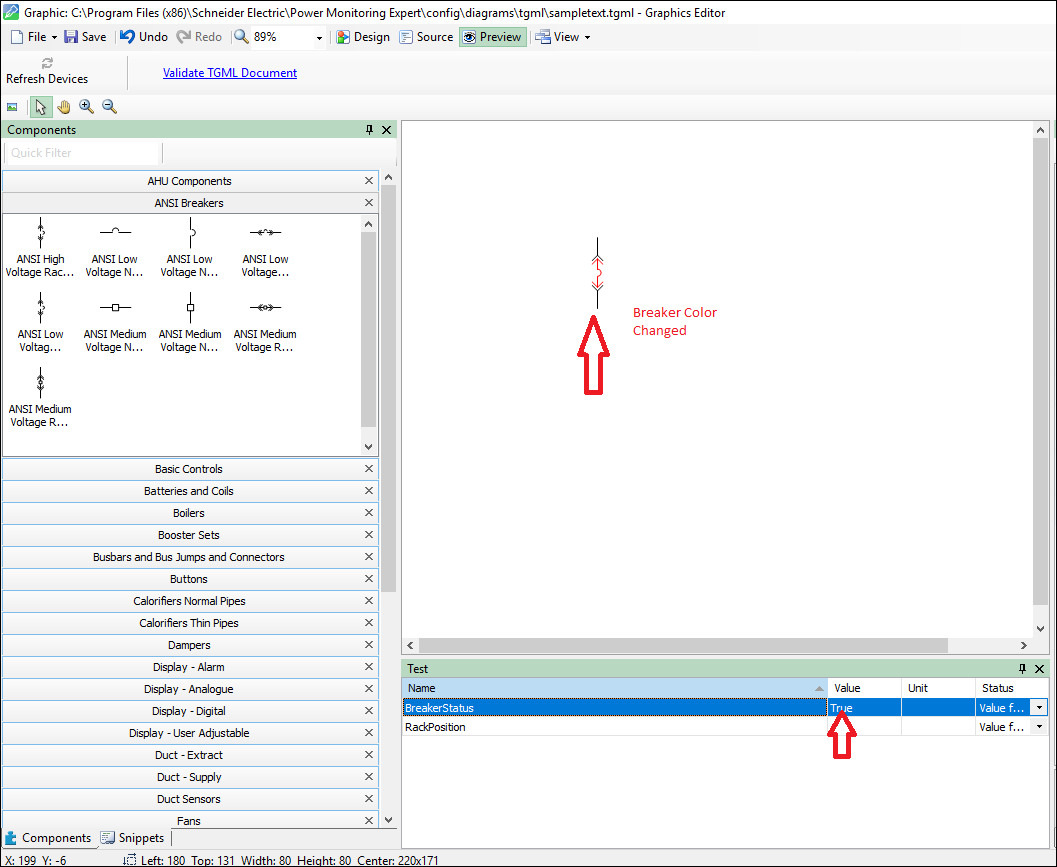Click the Refresh Devices icon
Viewport: 1057px width, 867px height.
(47, 63)
